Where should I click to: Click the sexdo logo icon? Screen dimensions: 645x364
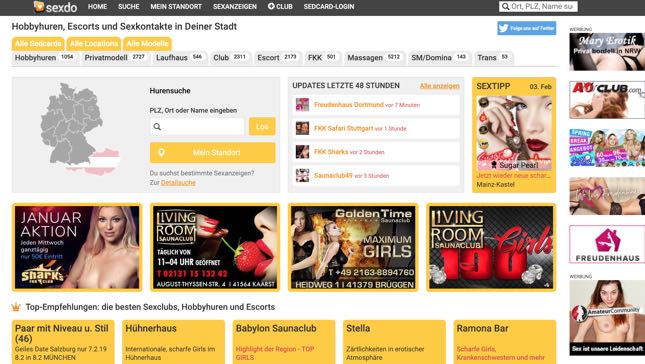pos(39,6)
